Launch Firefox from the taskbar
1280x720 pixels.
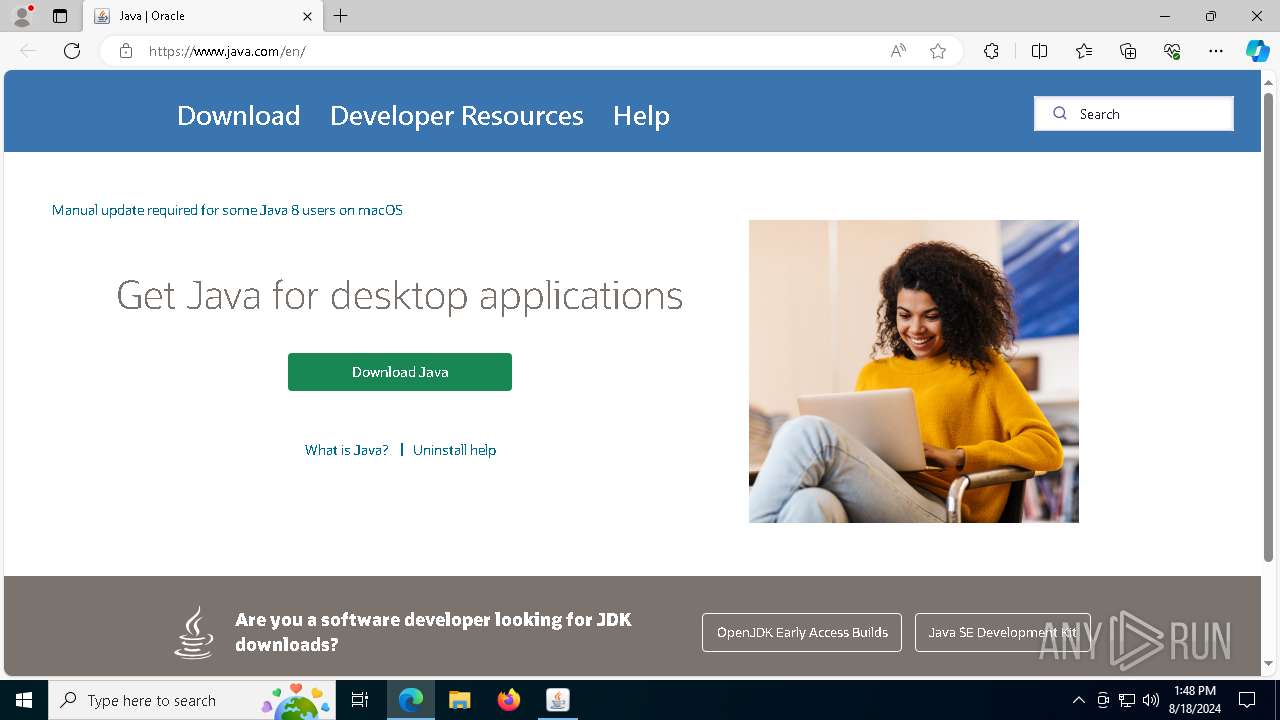coord(509,700)
